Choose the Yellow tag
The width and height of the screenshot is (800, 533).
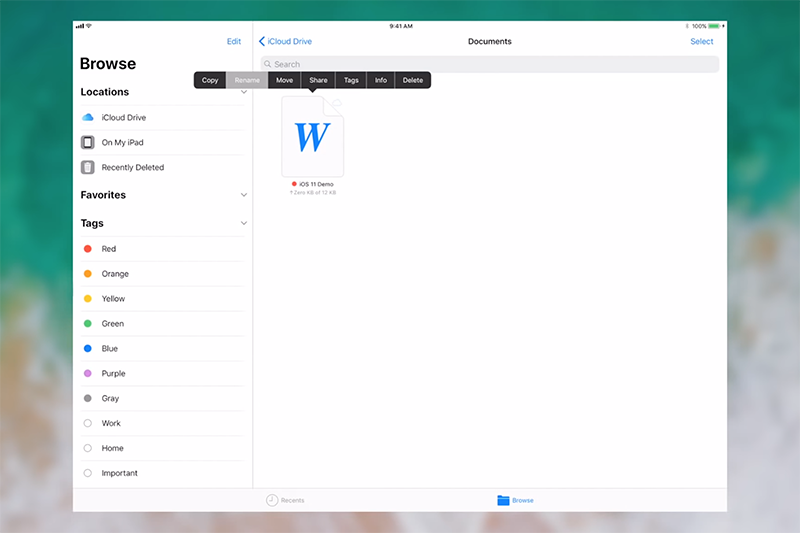pos(162,299)
